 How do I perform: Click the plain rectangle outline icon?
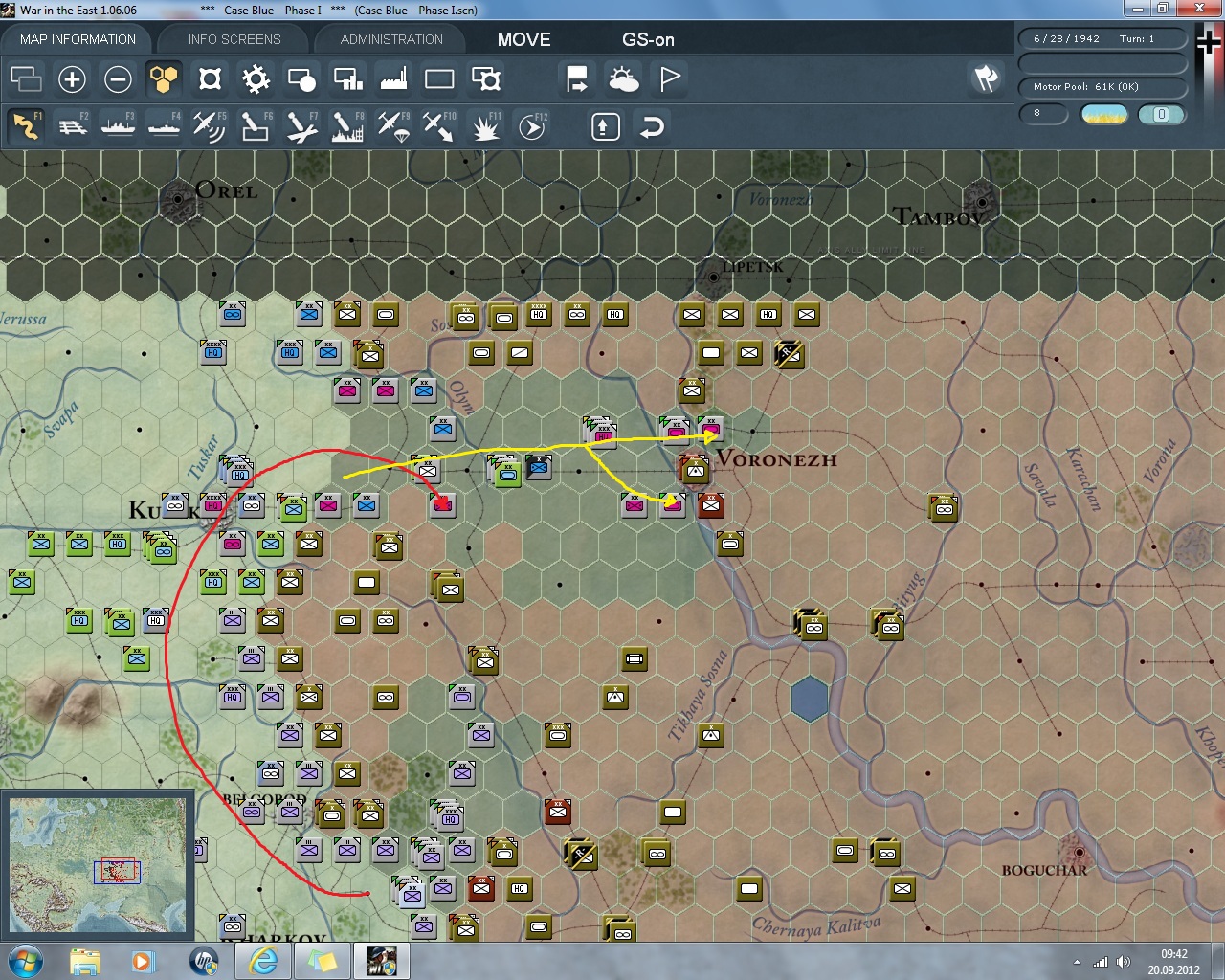pos(439,79)
